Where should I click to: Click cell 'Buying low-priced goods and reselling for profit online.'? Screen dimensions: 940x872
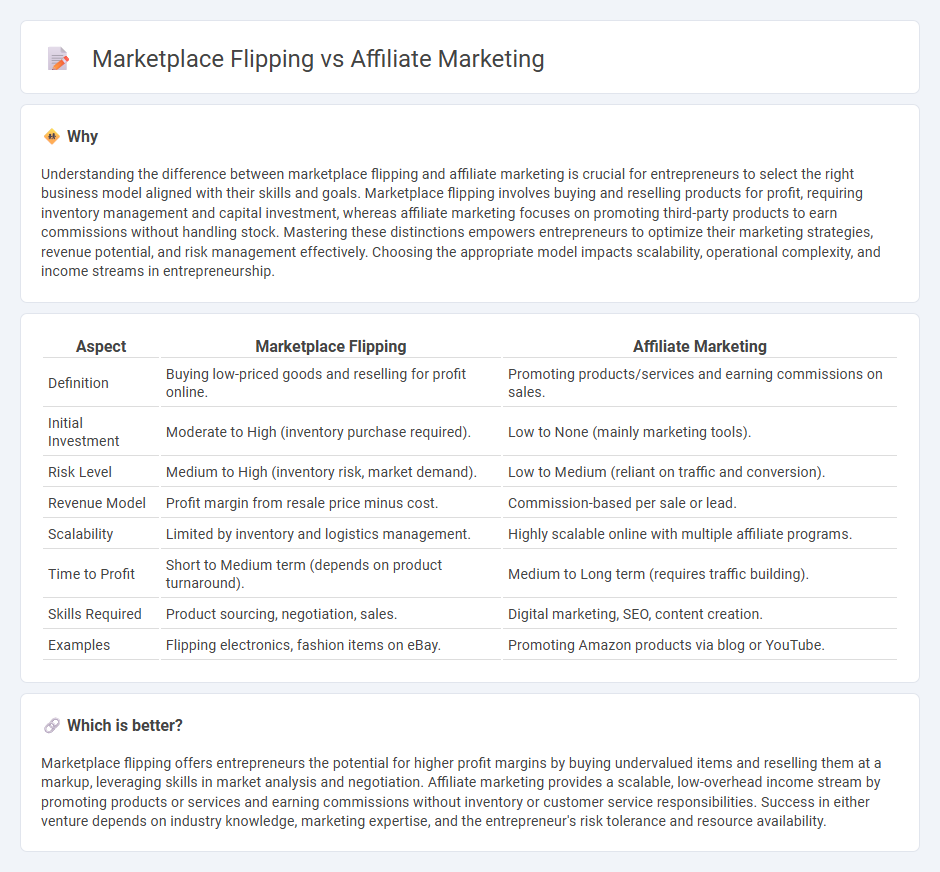[x=331, y=383]
